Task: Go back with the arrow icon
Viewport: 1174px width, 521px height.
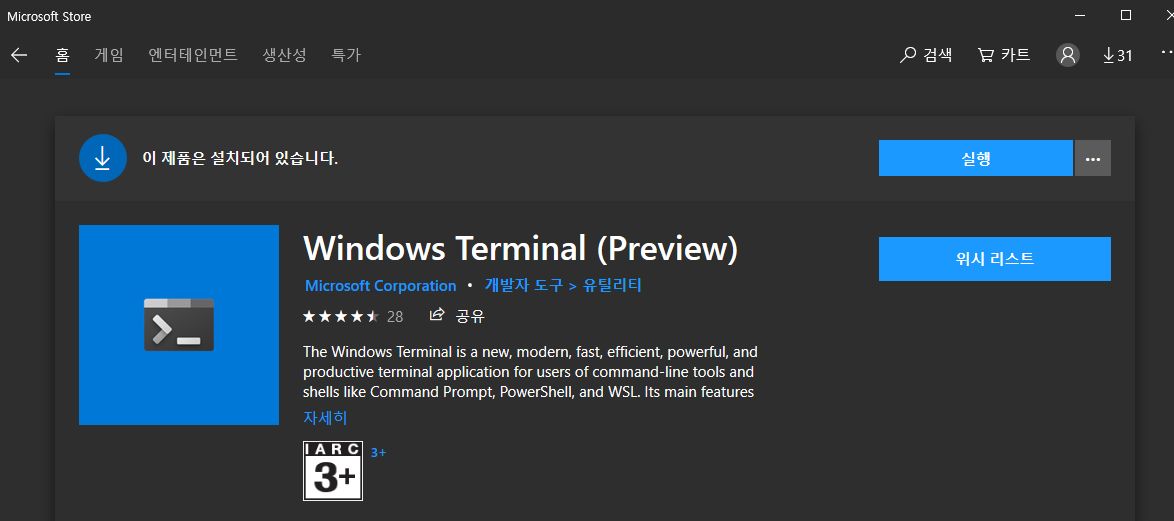Action: [19, 55]
